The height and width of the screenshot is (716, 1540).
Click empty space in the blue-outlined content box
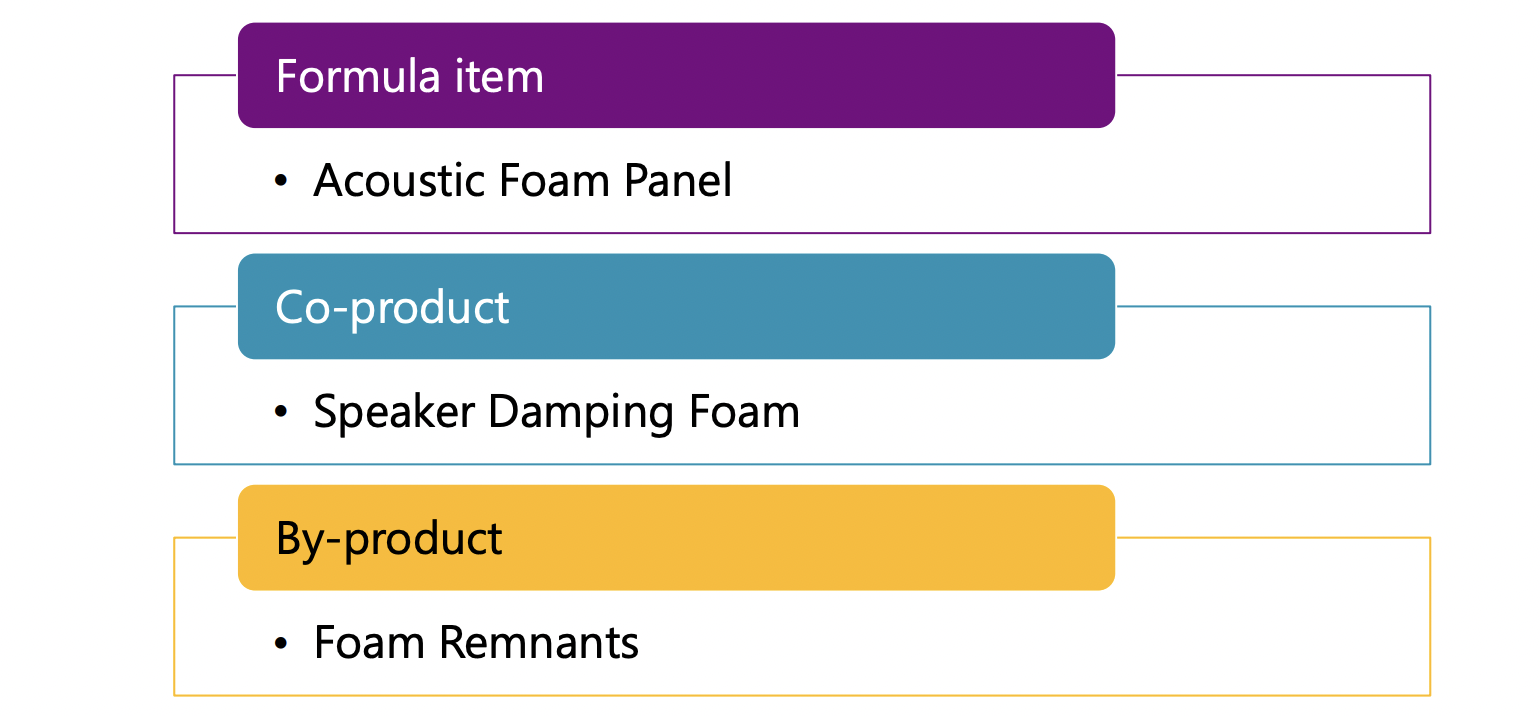tap(1100, 415)
